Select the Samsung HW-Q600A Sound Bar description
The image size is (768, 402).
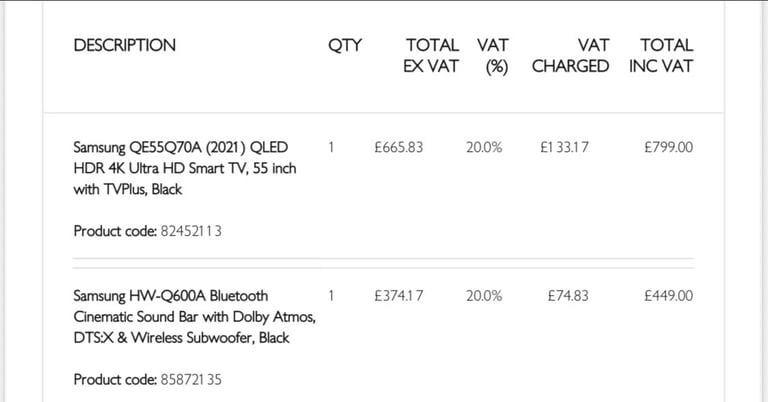[x=195, y=316]
